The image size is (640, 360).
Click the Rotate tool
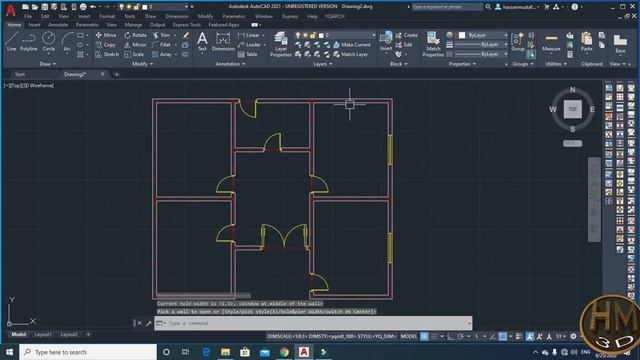135,35
